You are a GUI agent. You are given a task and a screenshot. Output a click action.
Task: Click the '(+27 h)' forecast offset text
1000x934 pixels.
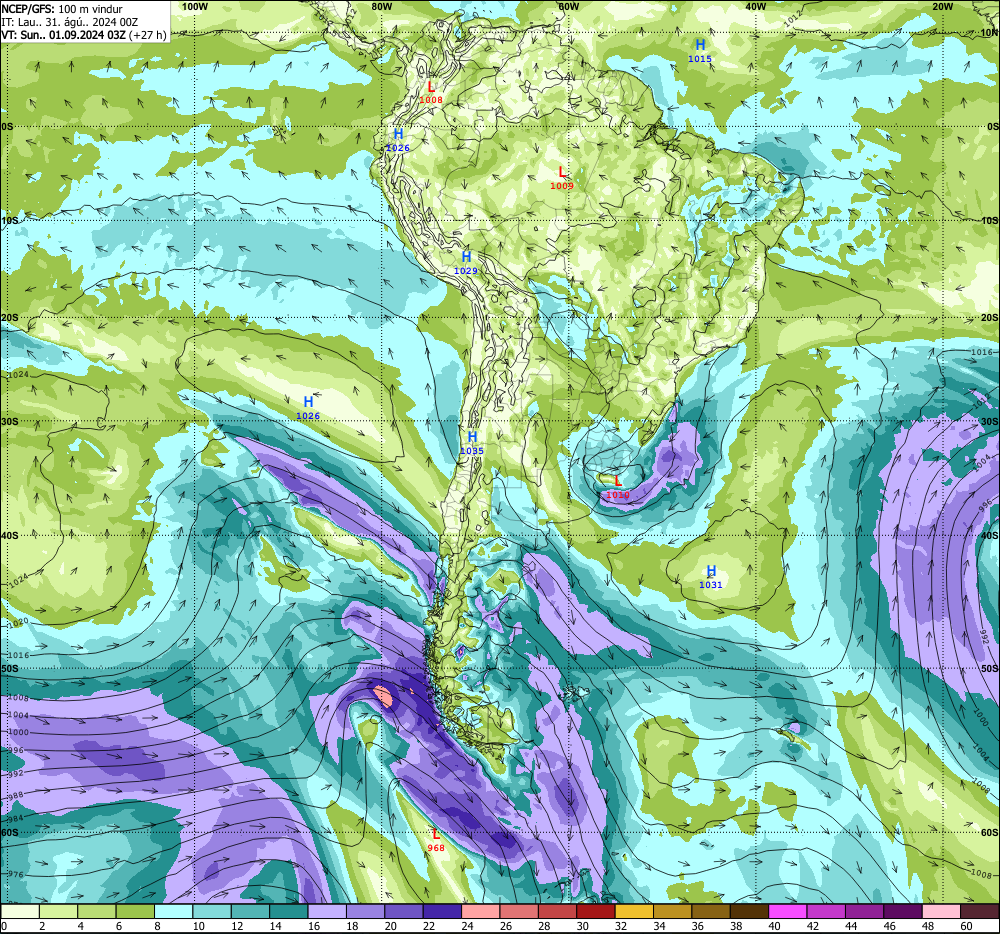click(x=148, y=34)
